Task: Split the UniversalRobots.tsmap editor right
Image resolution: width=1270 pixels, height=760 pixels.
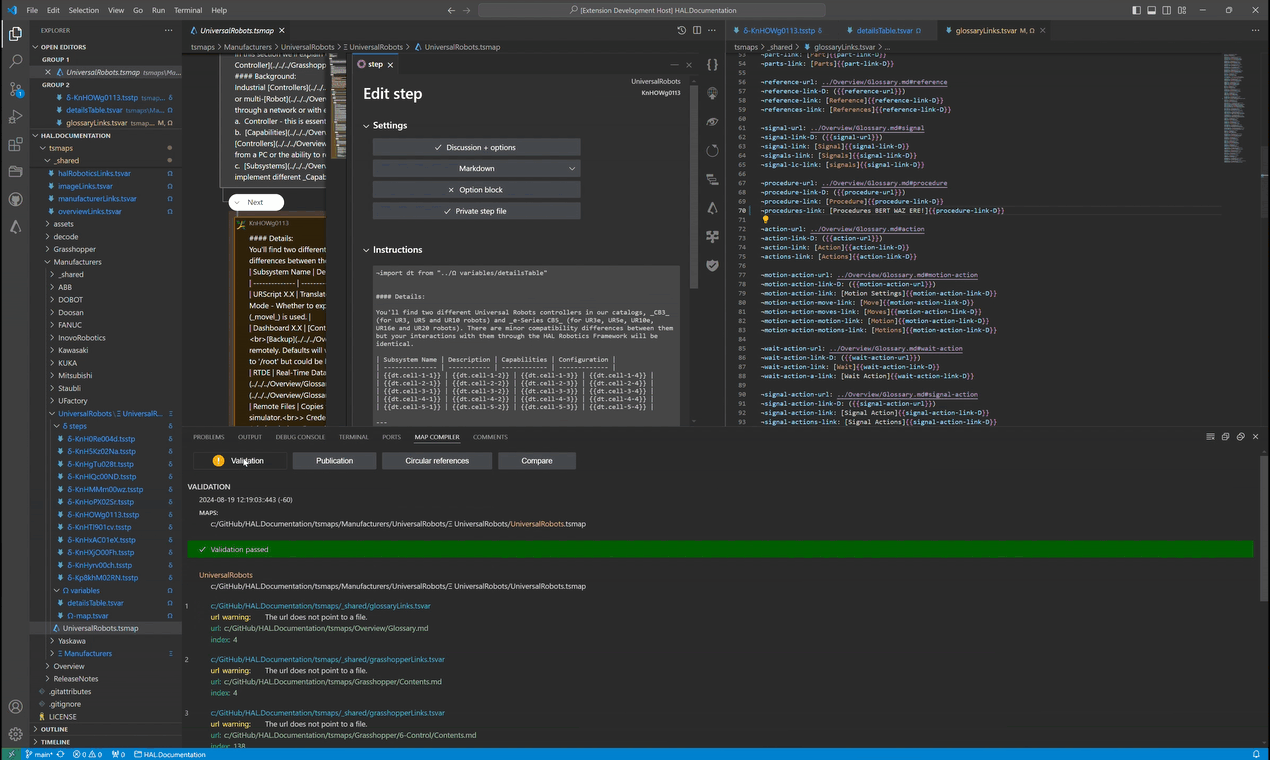Action: click(x=698, y=31)
